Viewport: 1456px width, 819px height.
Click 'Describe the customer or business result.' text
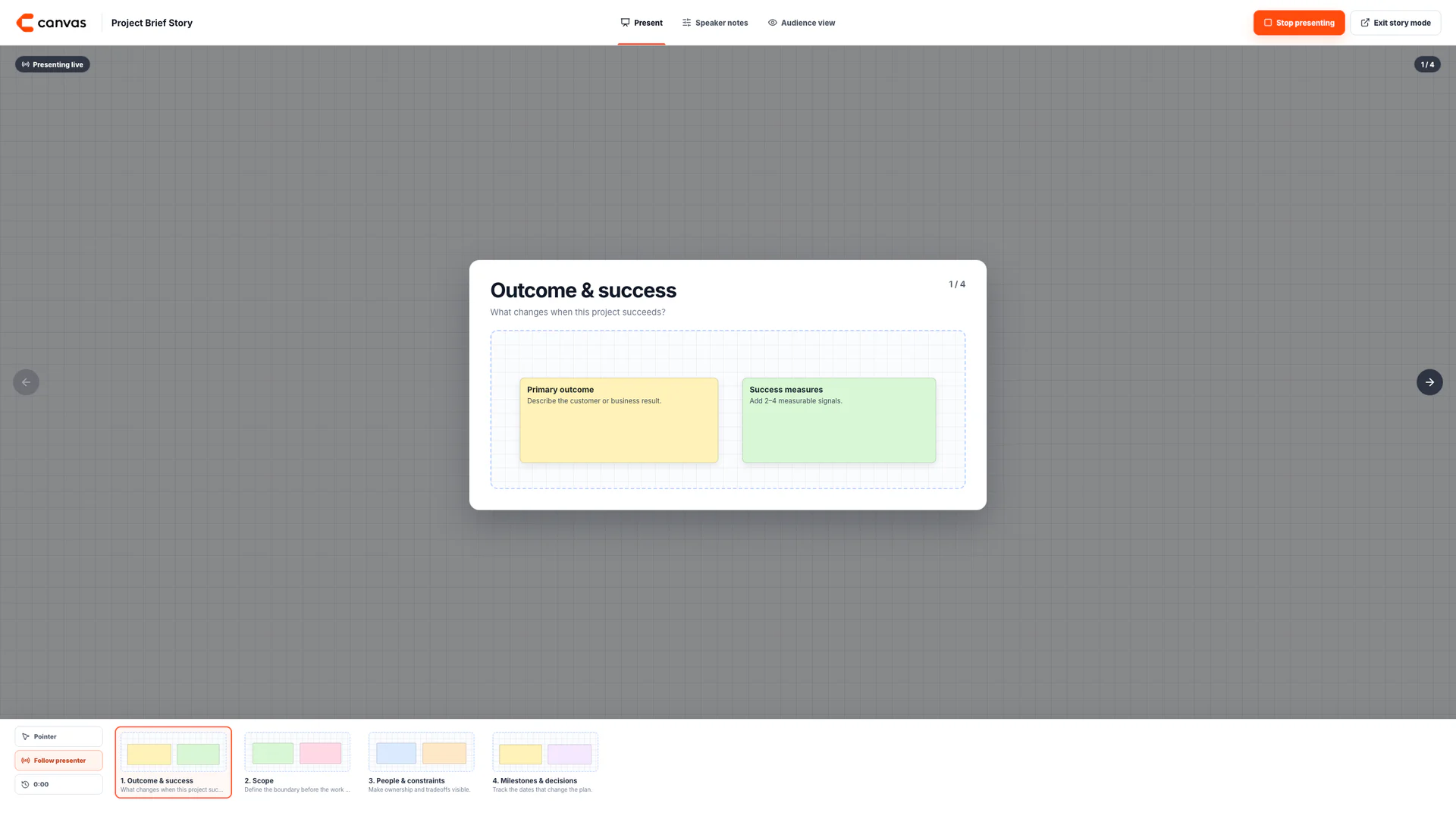594,401
